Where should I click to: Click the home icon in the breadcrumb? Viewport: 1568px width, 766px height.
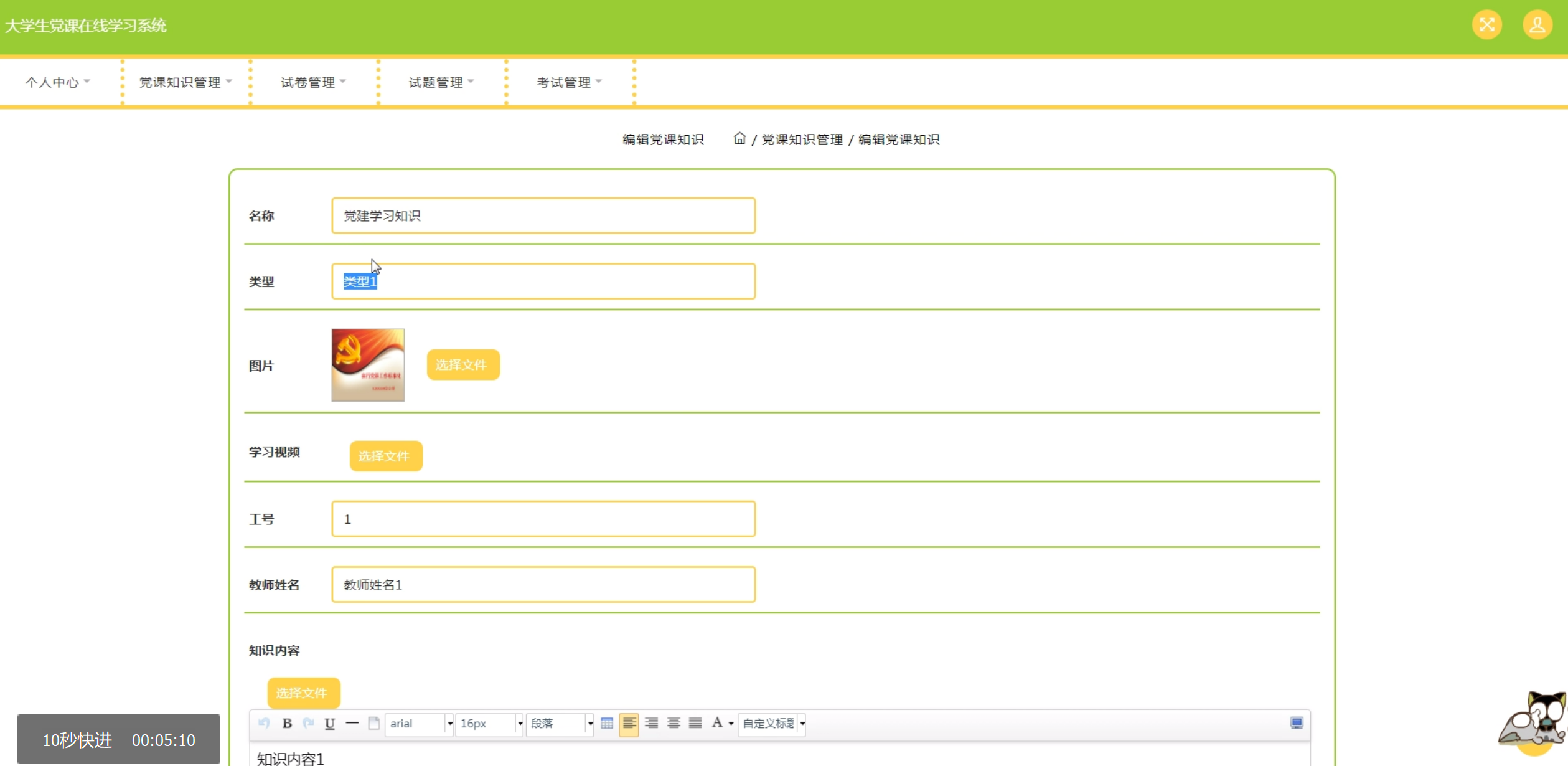[x=739, y=138]
